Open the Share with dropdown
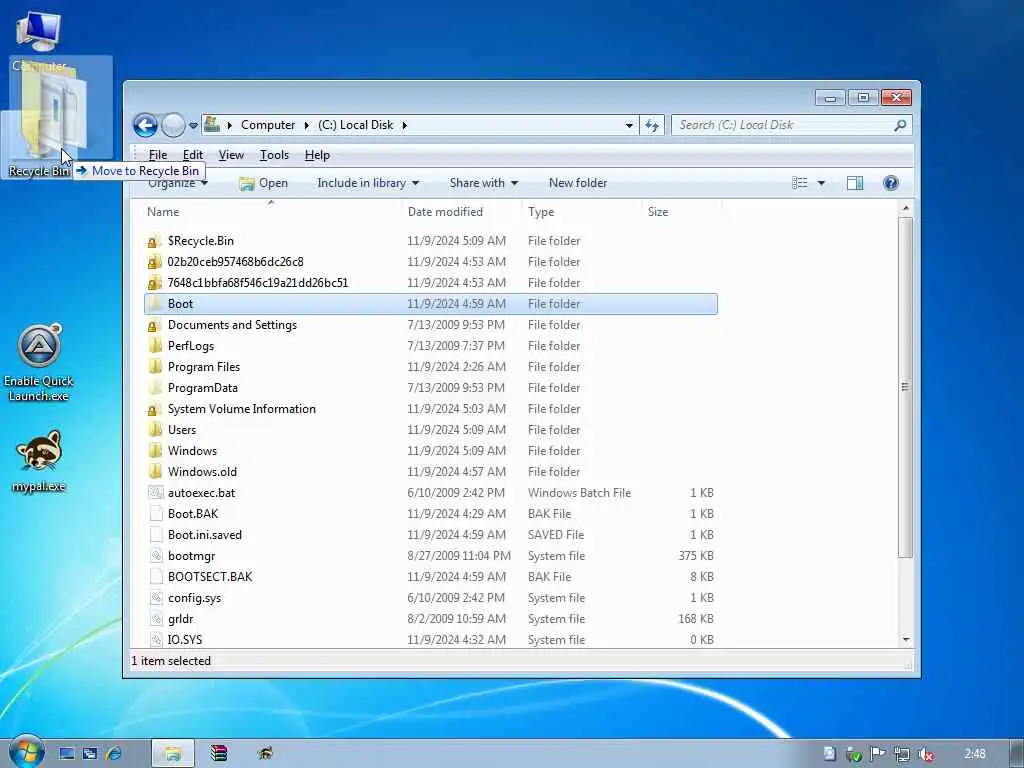This screenshot has width=1024, height=768. pyautogui.click(x=484, y=184)
